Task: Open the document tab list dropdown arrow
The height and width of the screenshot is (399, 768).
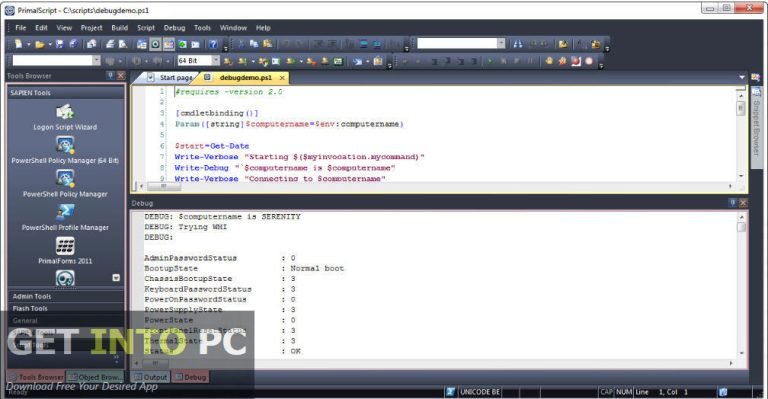Action: pos(742,77)
